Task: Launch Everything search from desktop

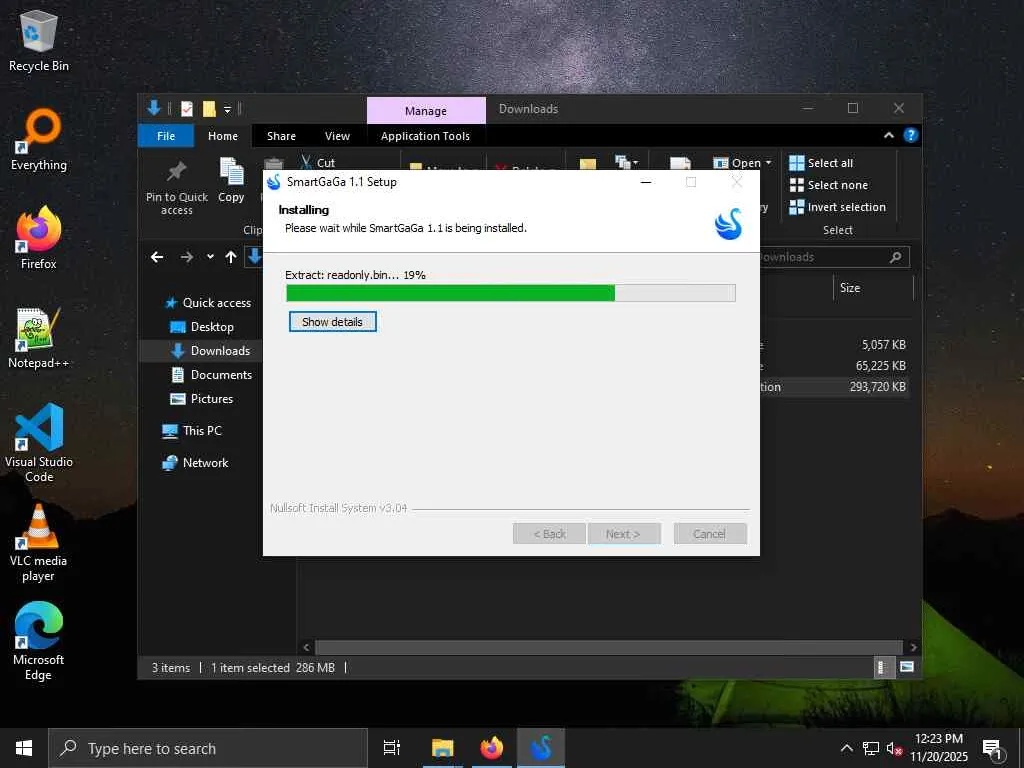Action: (x=39, y=140)
